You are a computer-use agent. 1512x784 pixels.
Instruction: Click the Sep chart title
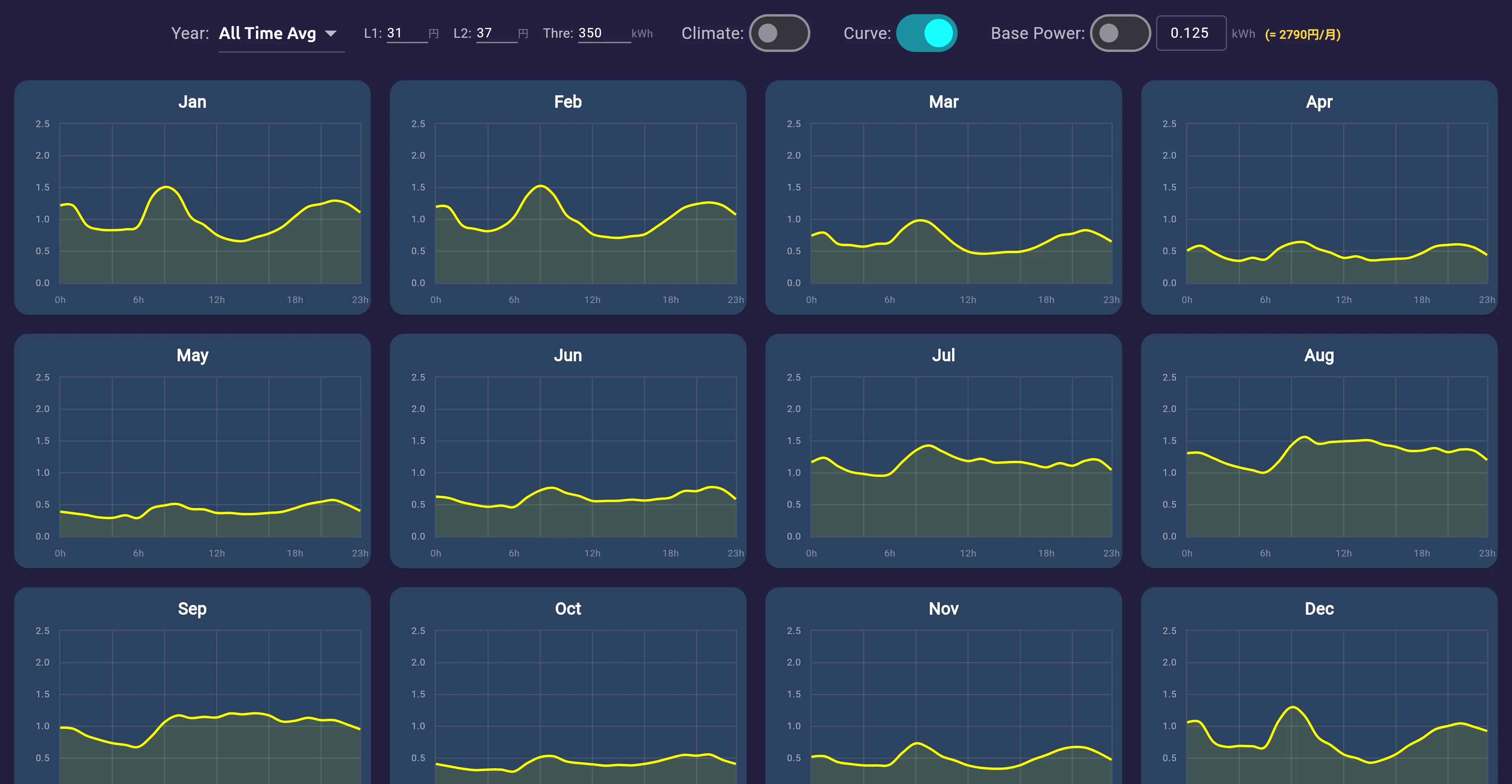point(193,609)
